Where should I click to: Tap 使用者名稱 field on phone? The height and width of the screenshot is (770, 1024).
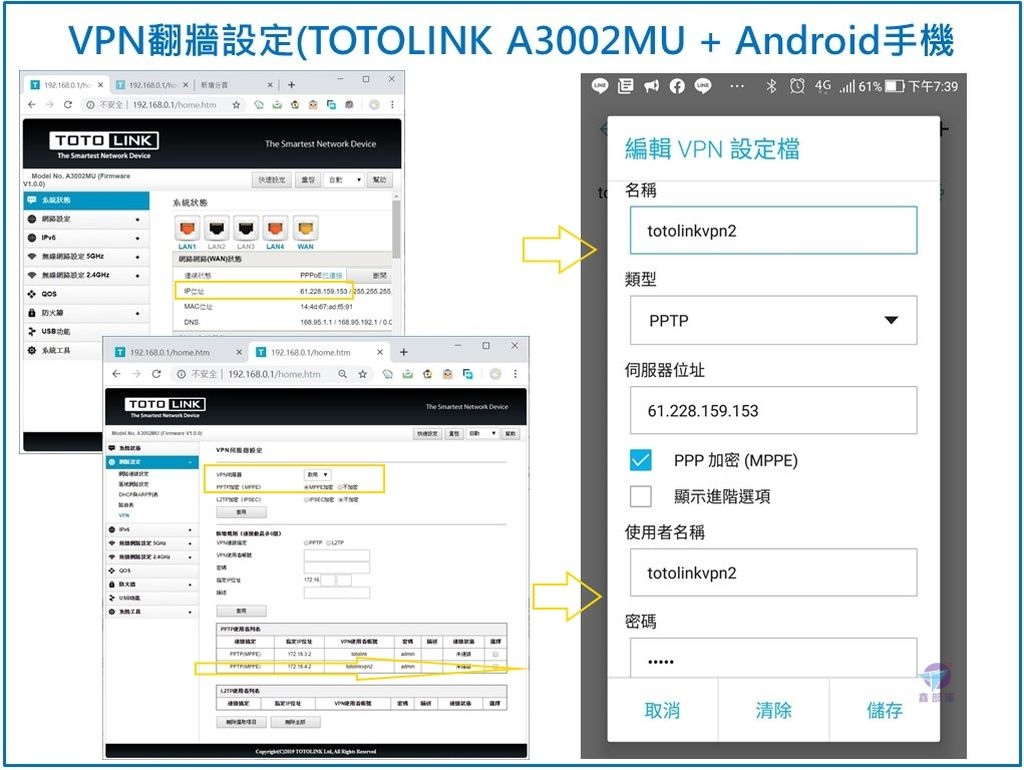tap(773, 572)
